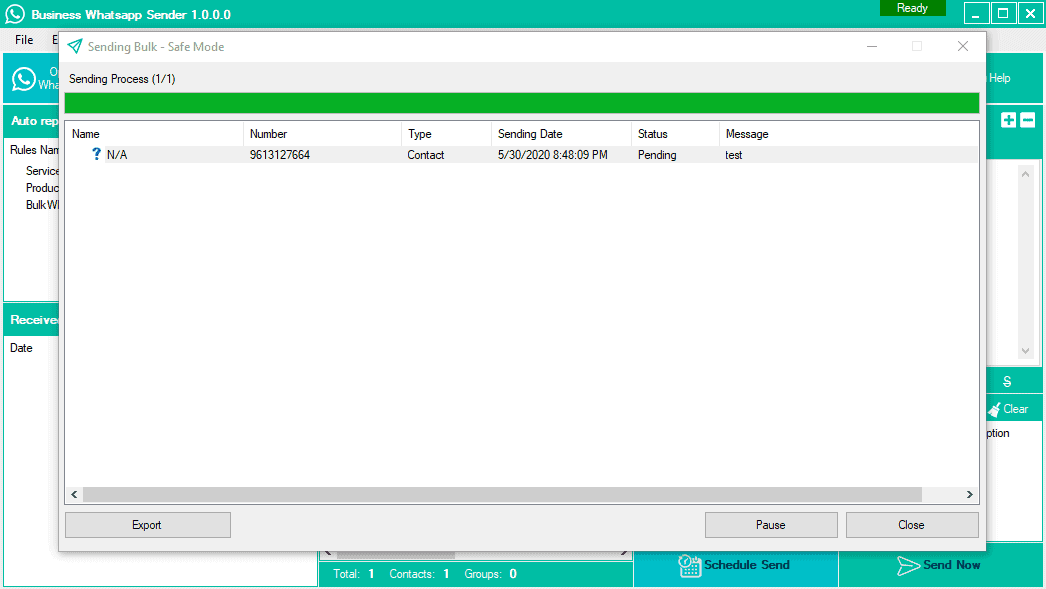Sort by Status column header

pos(675,134)
